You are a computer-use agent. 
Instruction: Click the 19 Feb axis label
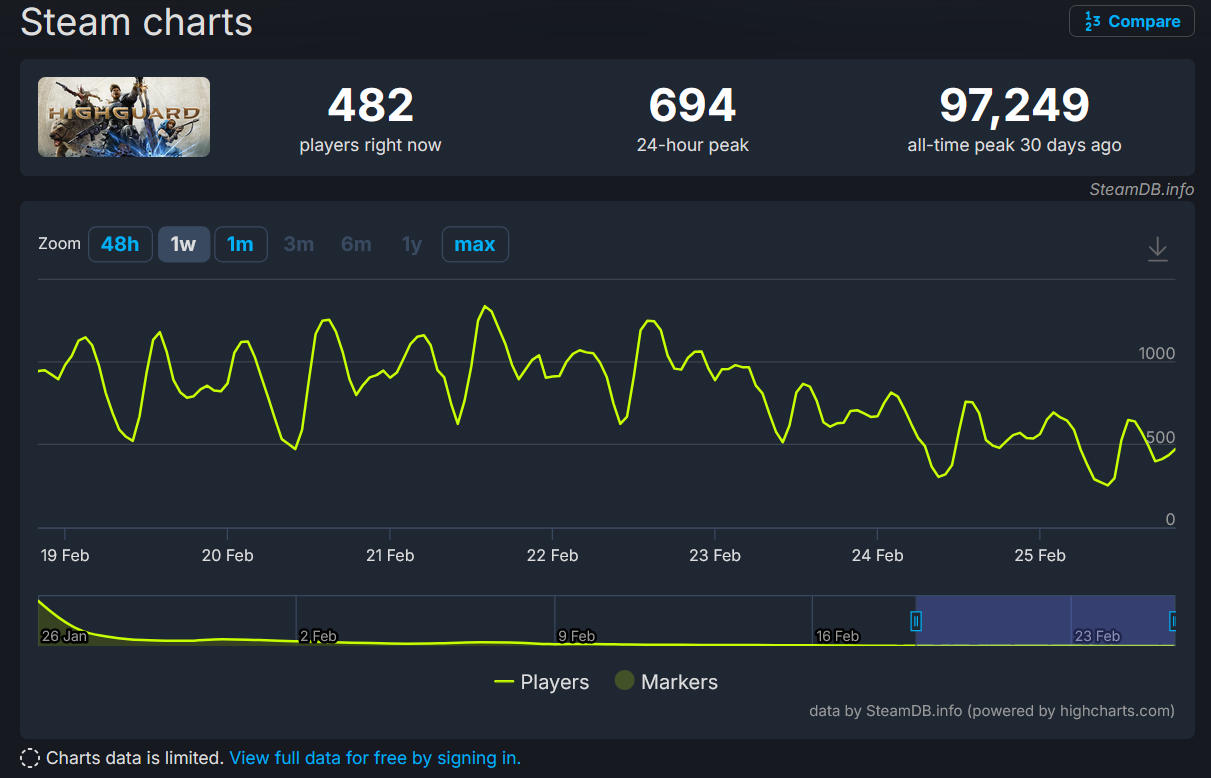[x=65, y=555]
